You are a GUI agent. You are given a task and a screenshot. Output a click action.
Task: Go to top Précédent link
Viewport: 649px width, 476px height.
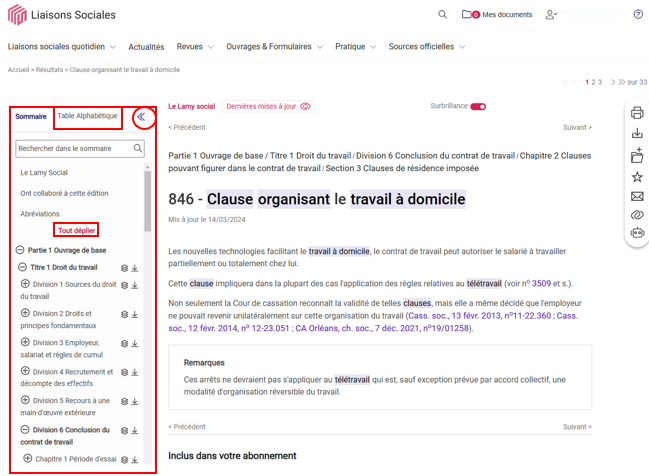point(187,127)
